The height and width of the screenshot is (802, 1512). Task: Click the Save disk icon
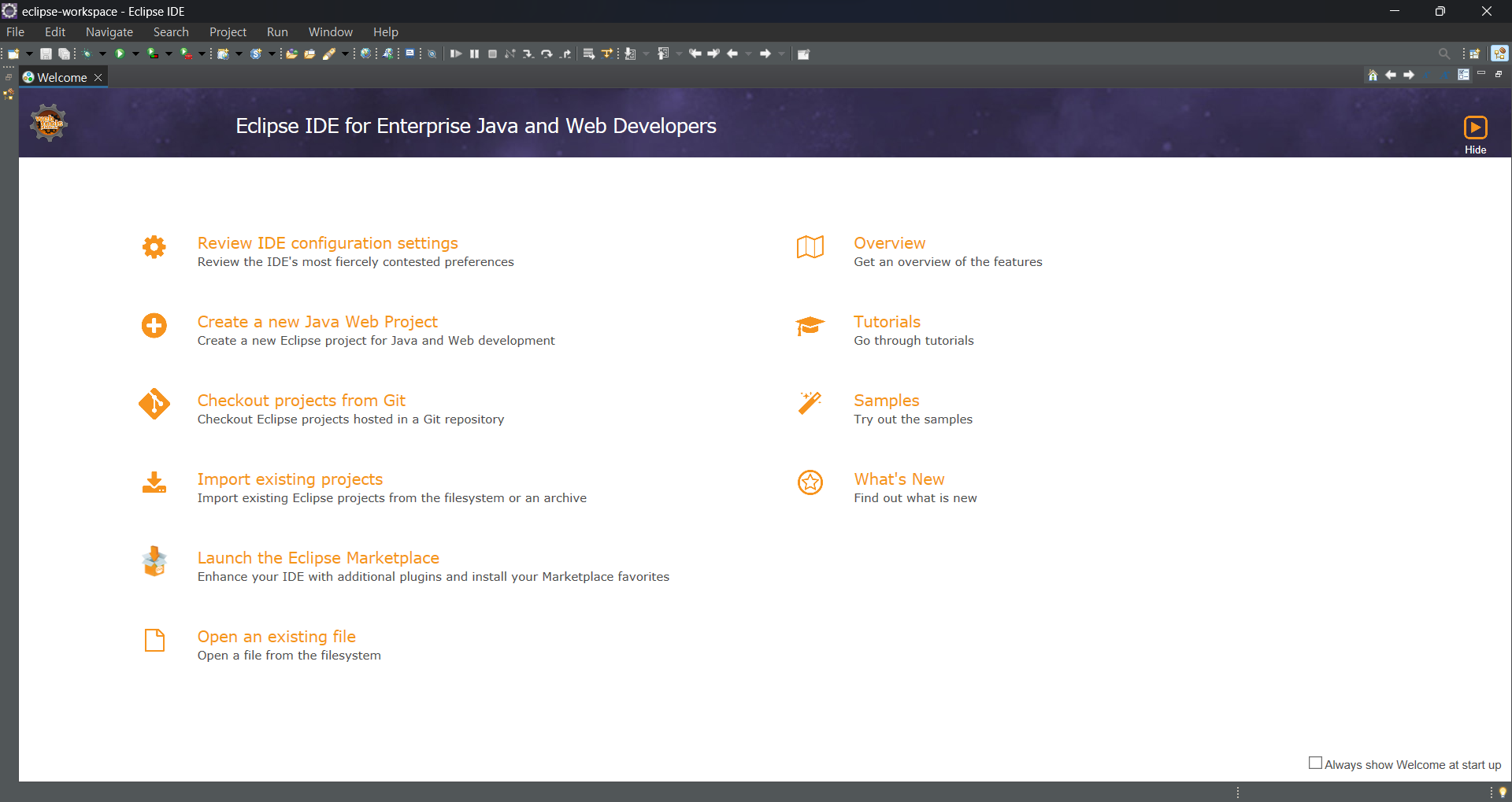pyautogui.click(x=46, y=54)
